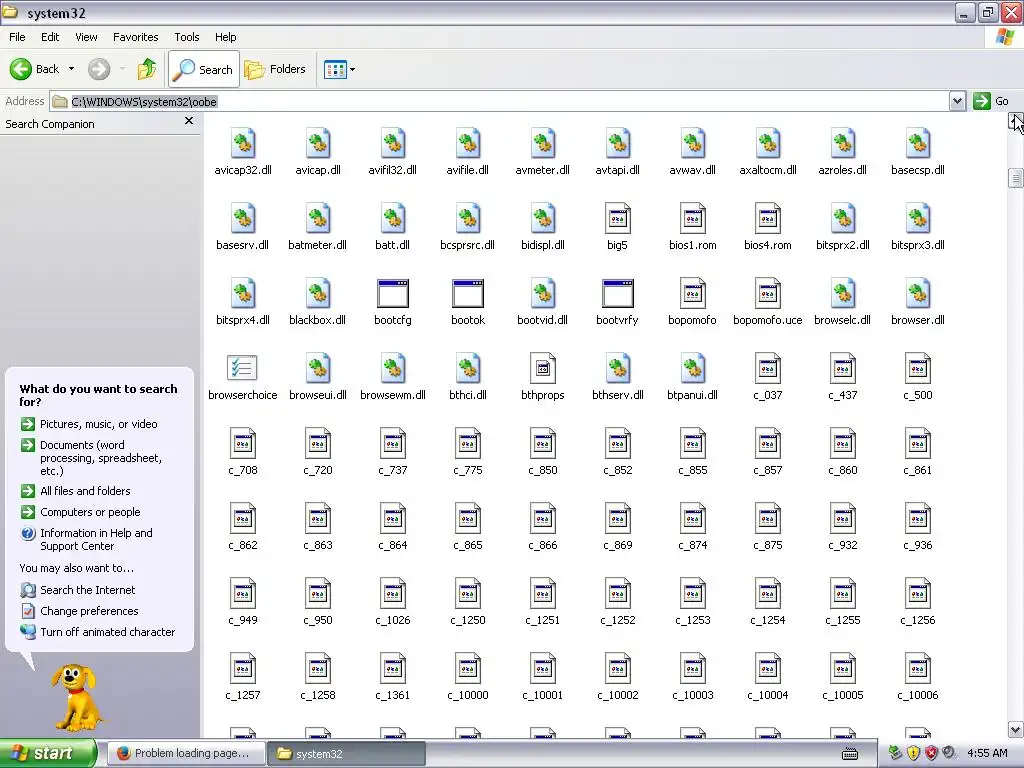
Task: Open the Favorites menu
Action: click(x=136, y=37)
